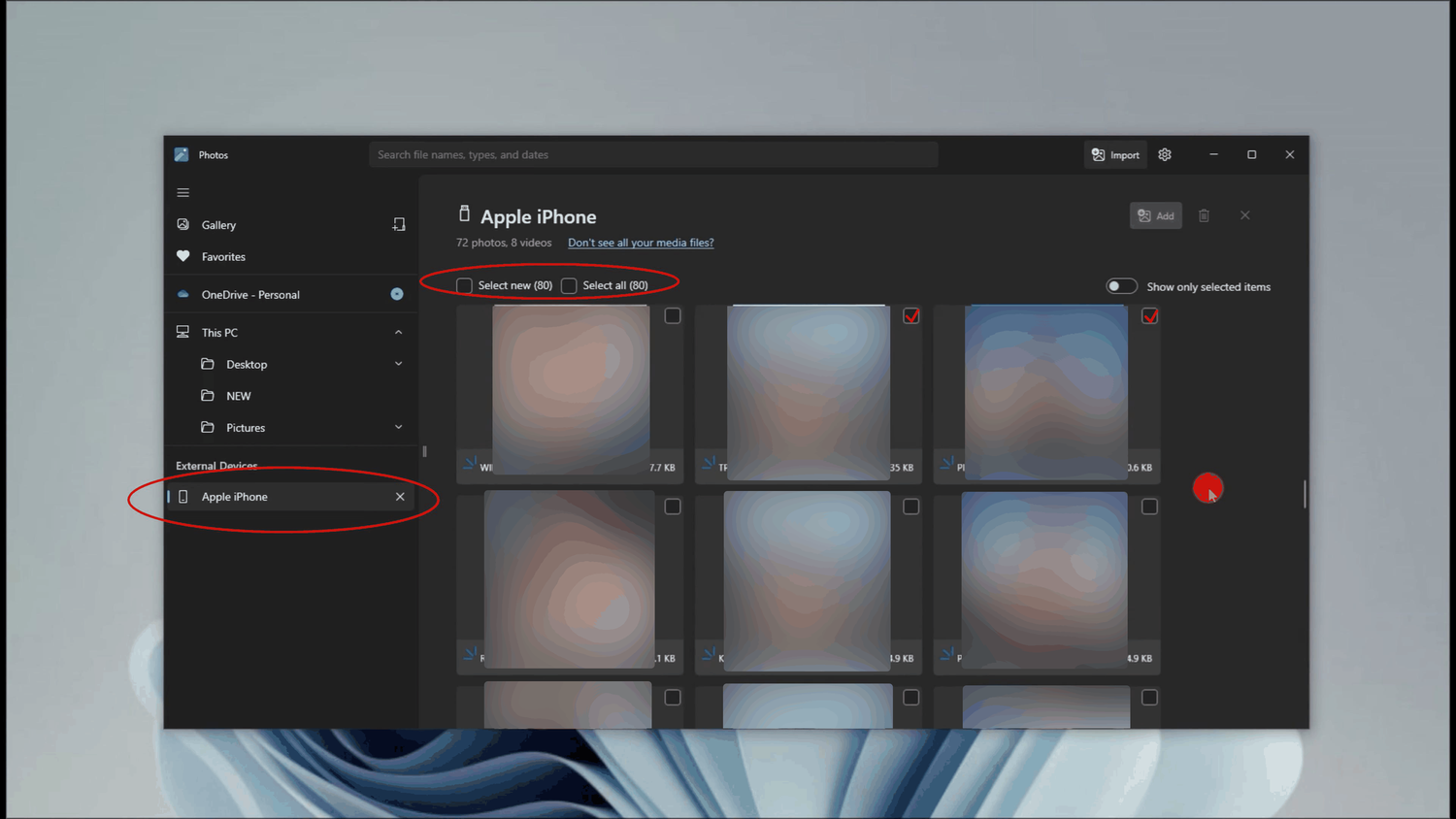Check the Select all (80) checkbox
This screenshot has width=1456, height=819.
click(x=569, y=285)
